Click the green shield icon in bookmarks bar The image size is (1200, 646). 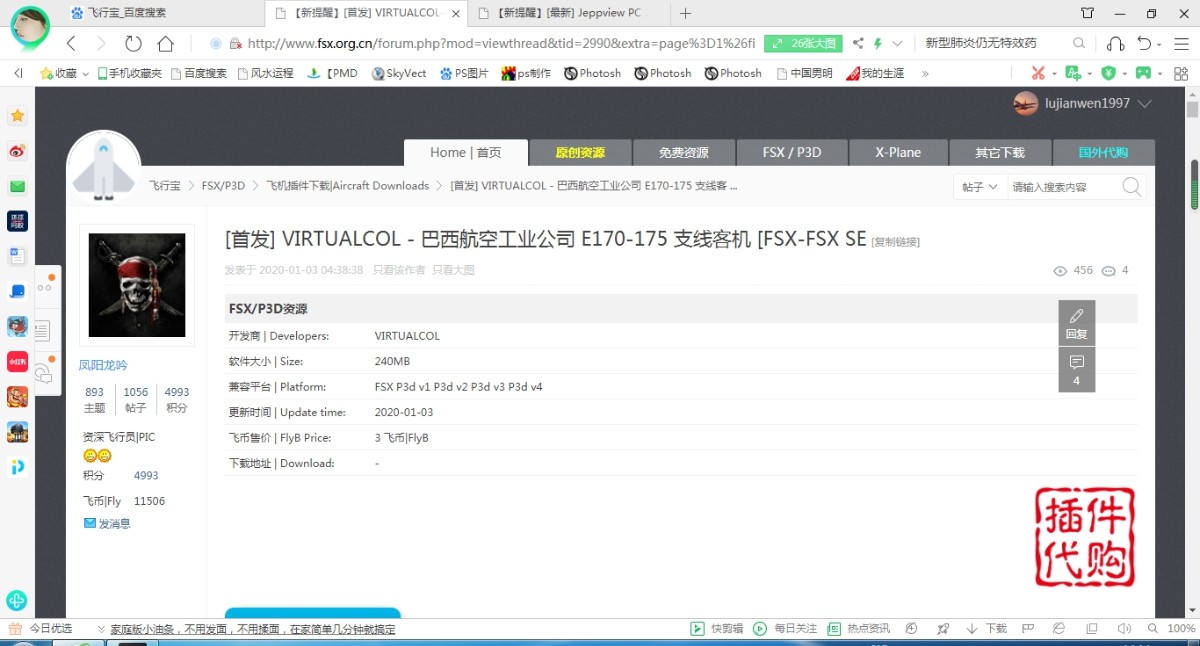1108,73
